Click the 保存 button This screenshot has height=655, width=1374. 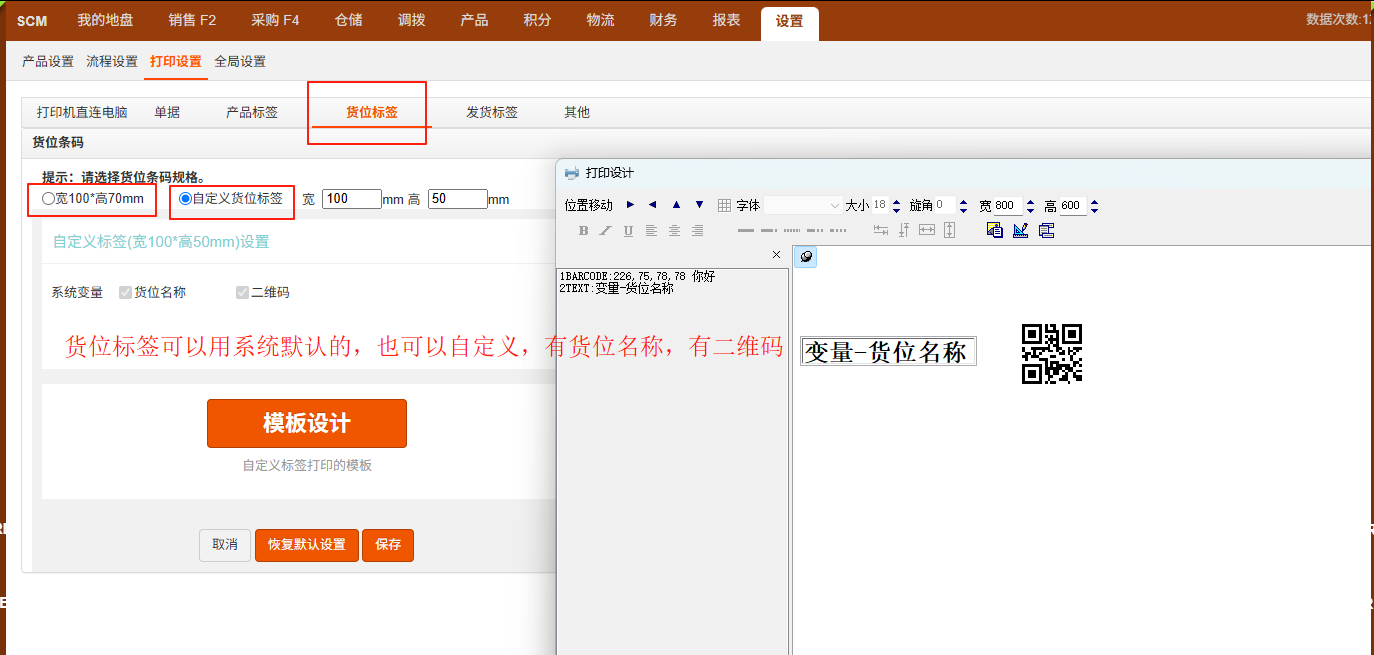pyautogui.click(x=388, y=545)
